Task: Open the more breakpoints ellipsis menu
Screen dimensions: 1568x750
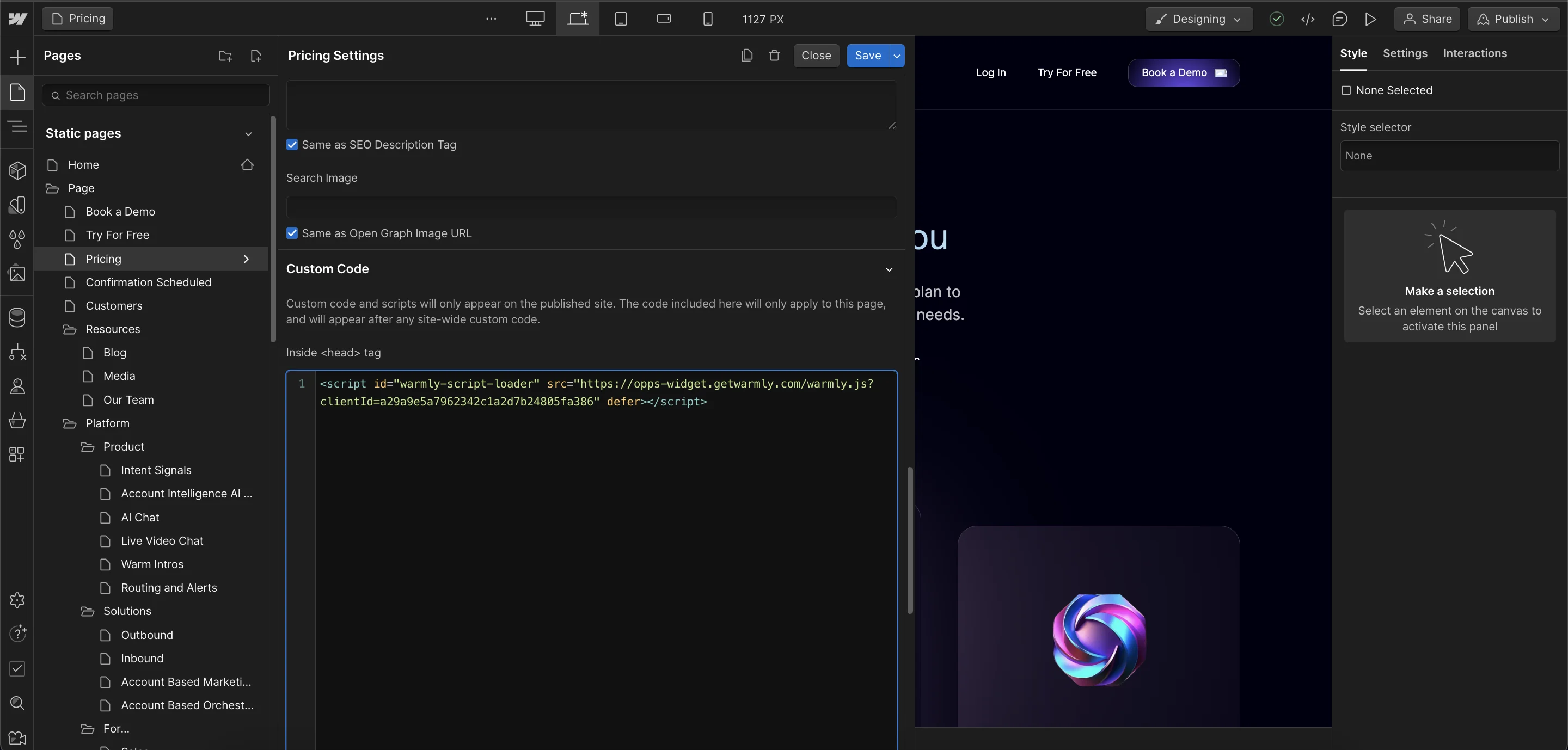Action: (491, 19)
